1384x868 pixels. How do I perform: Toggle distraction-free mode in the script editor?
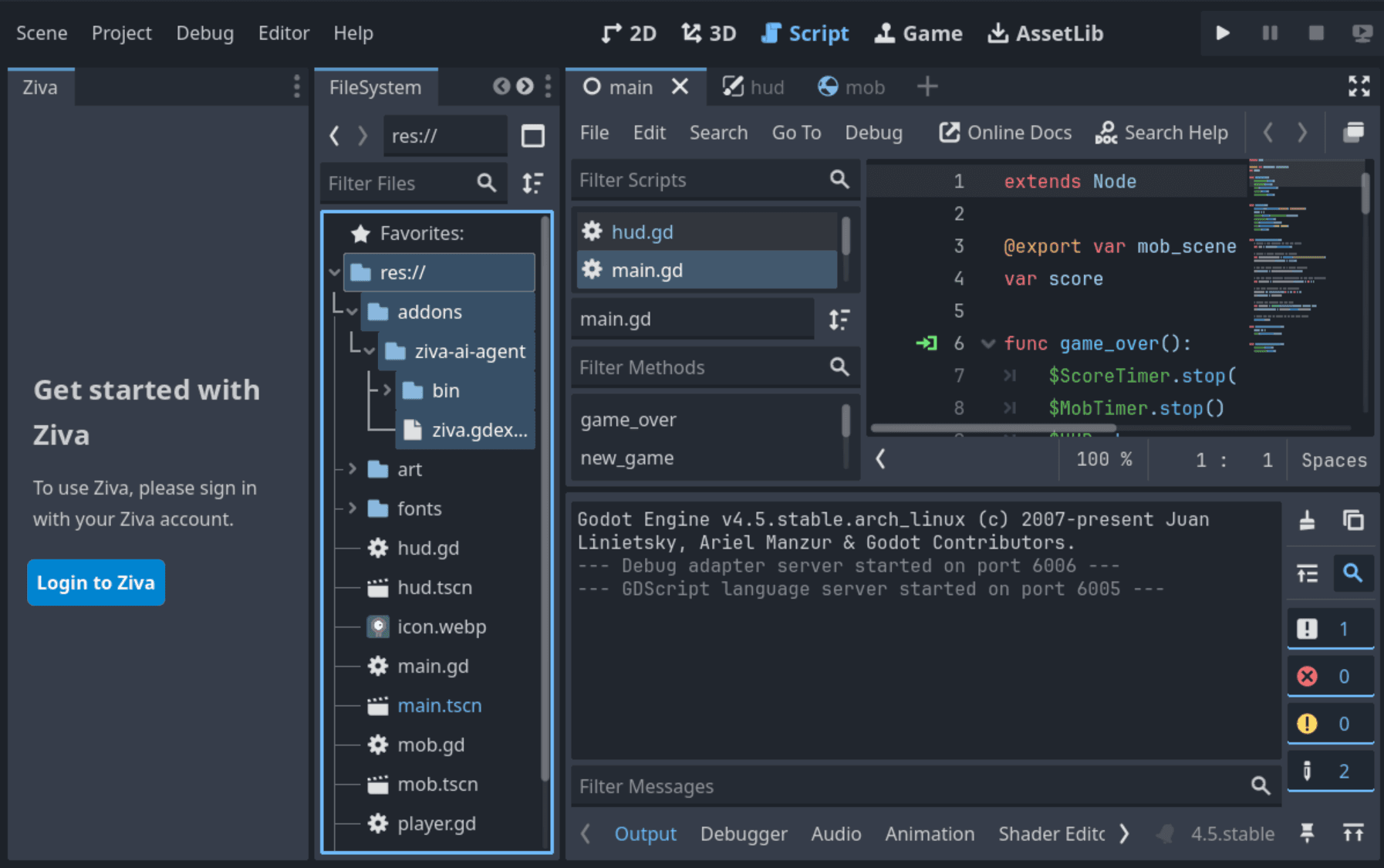pyautogui.click(x=1358, y=86)
